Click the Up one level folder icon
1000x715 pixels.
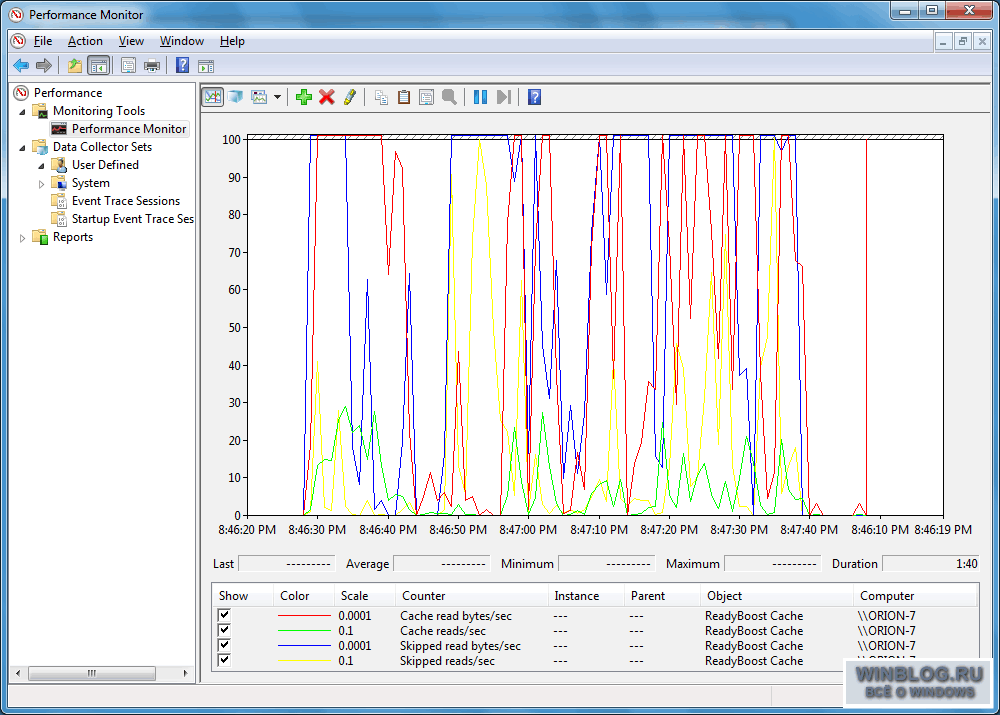click(x=75, y=65)
